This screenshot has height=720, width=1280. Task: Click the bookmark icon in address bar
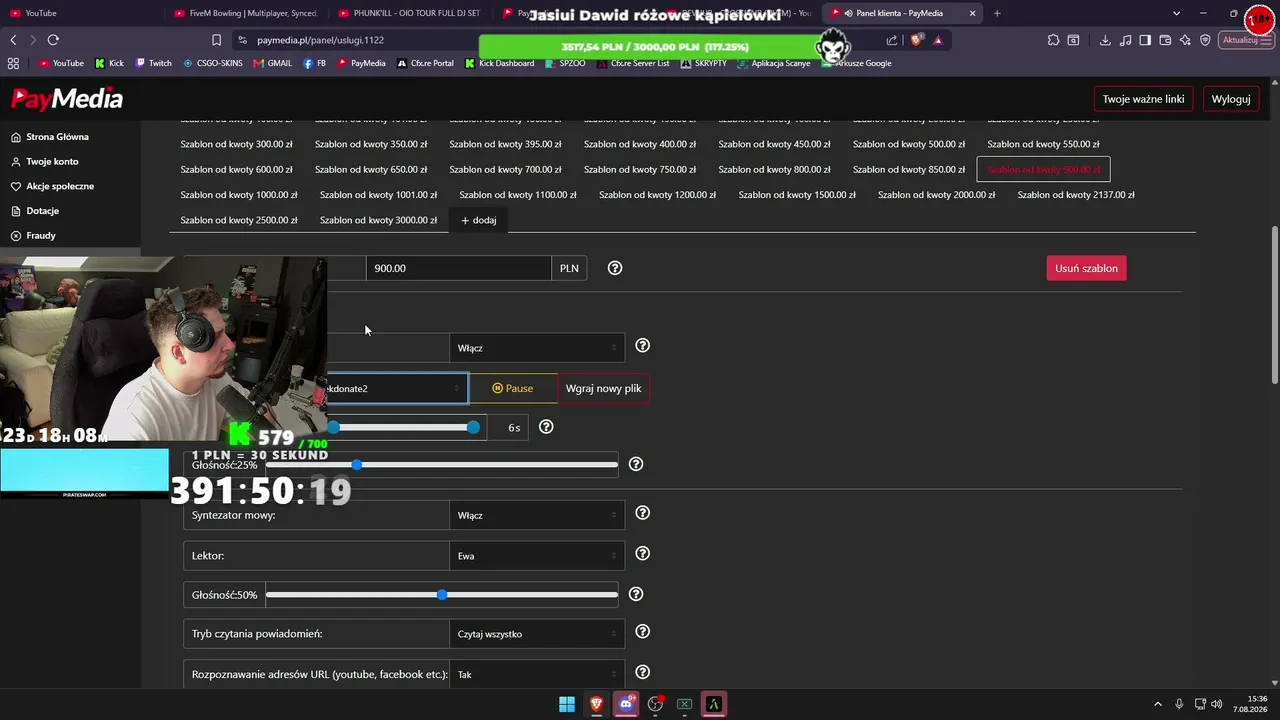point(216,40)
